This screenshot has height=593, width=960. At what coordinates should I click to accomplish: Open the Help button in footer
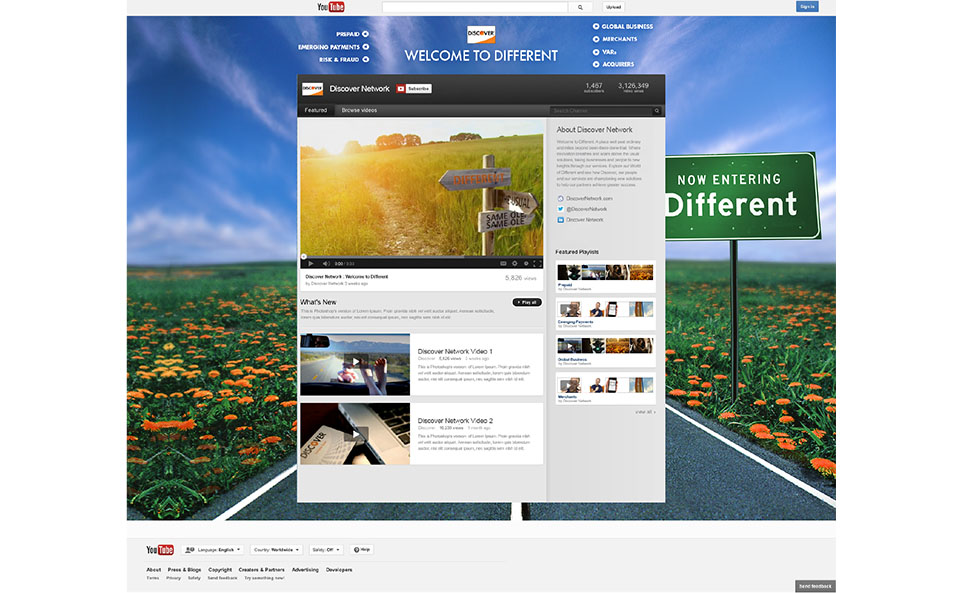362,549
